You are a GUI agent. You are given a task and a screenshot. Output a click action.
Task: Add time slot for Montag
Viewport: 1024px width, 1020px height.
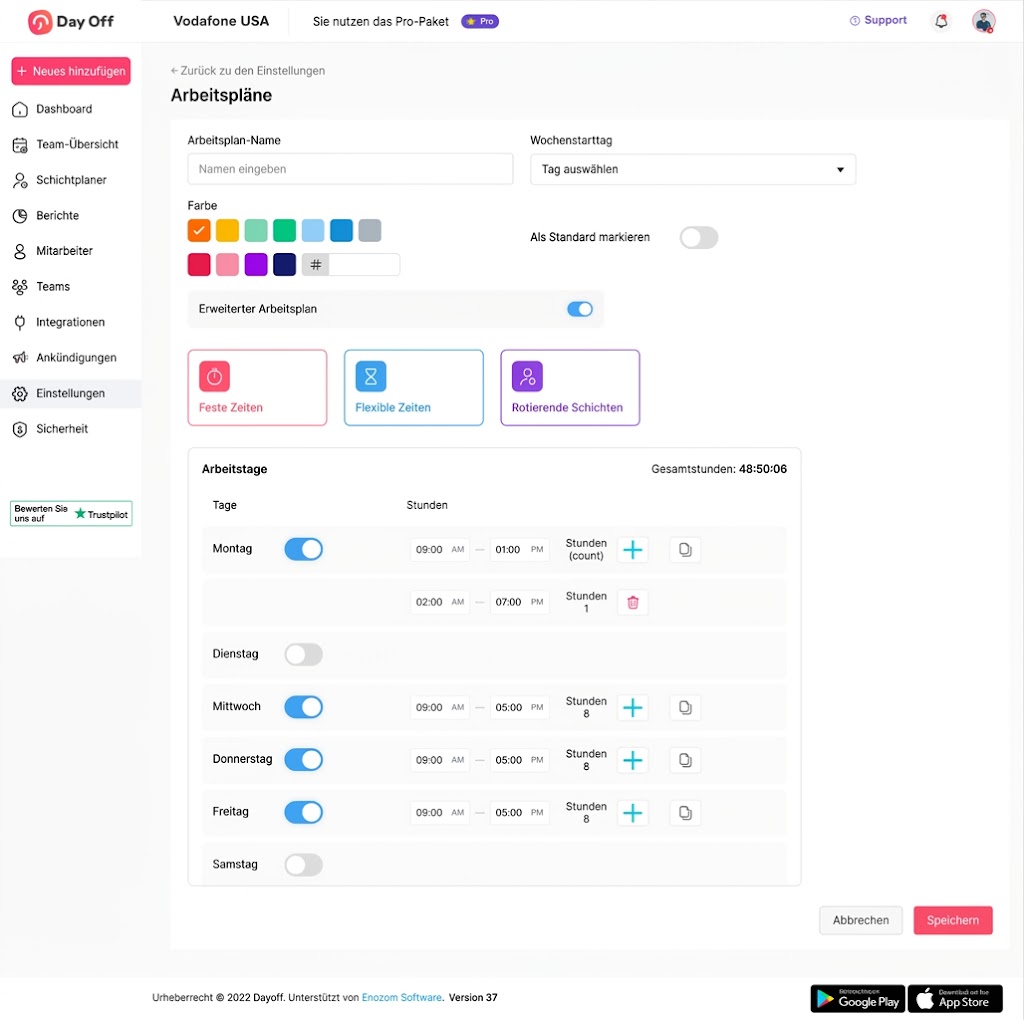point(632,550)
